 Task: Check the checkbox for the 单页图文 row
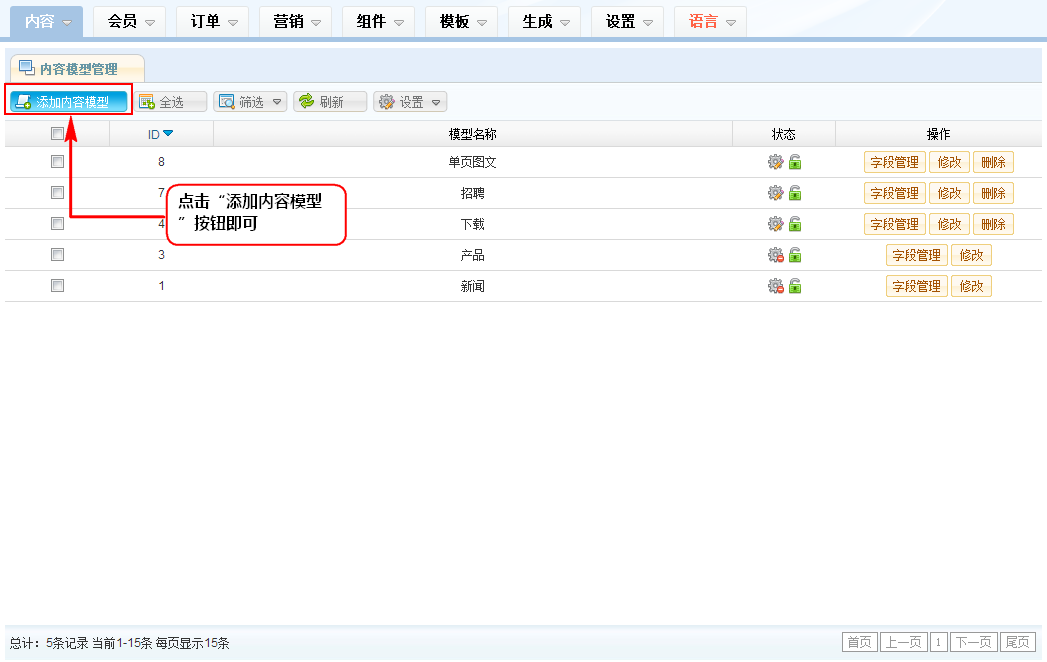(x=57, y=162)
